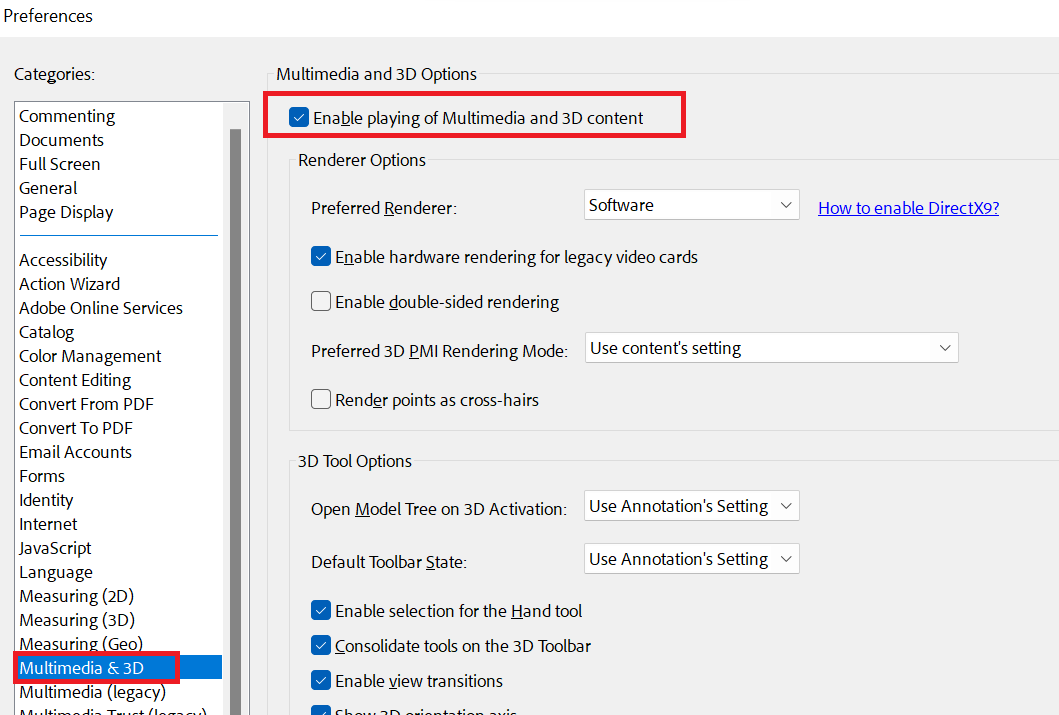Select the Color Management category
Screen dimensions: 1059x715
[x=89, y=355]
